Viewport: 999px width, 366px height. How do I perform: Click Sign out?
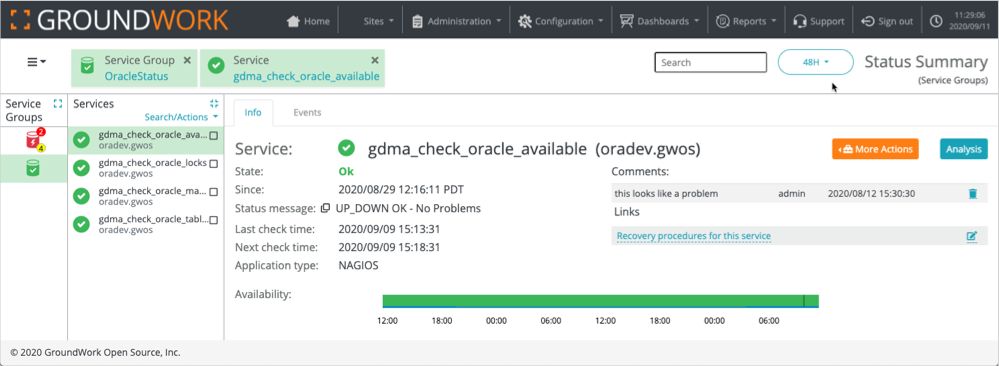[x=887, y=21]
